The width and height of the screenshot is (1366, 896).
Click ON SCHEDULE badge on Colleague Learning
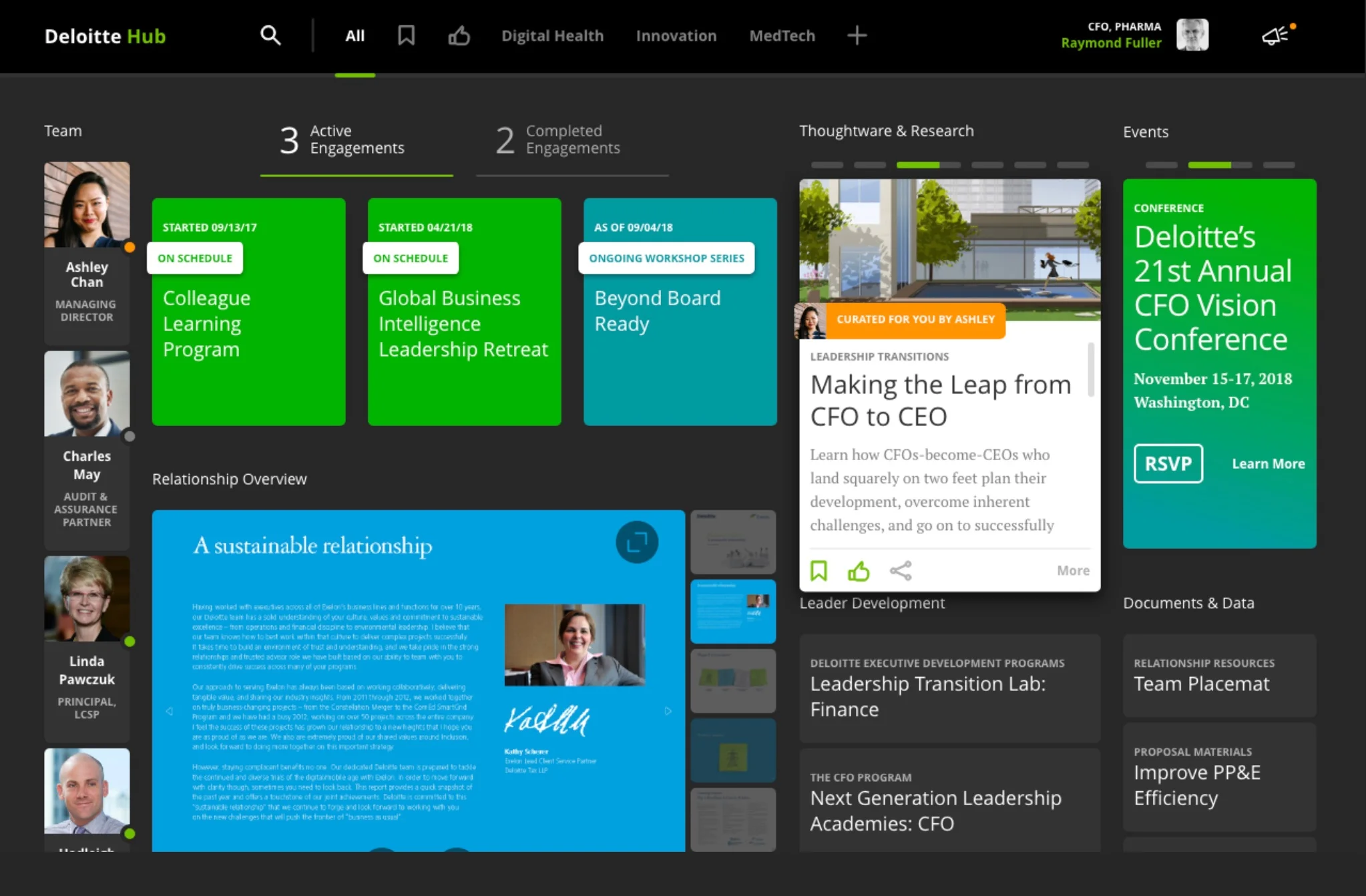tap(195, 258)
